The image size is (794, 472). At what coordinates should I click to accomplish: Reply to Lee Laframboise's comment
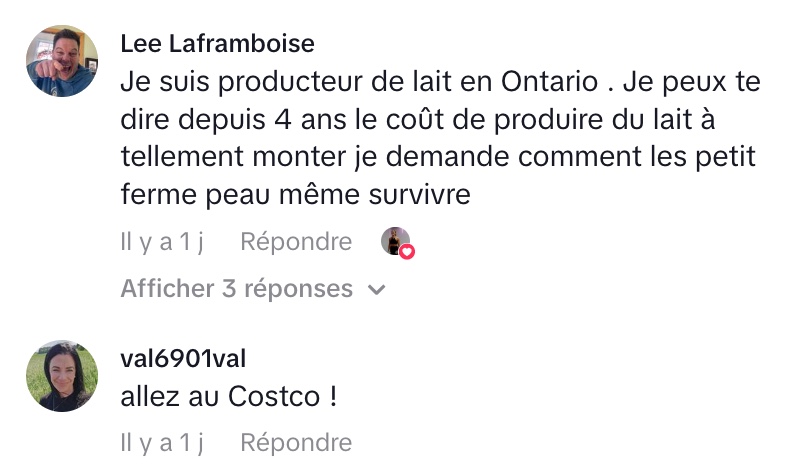click(296, 242)
